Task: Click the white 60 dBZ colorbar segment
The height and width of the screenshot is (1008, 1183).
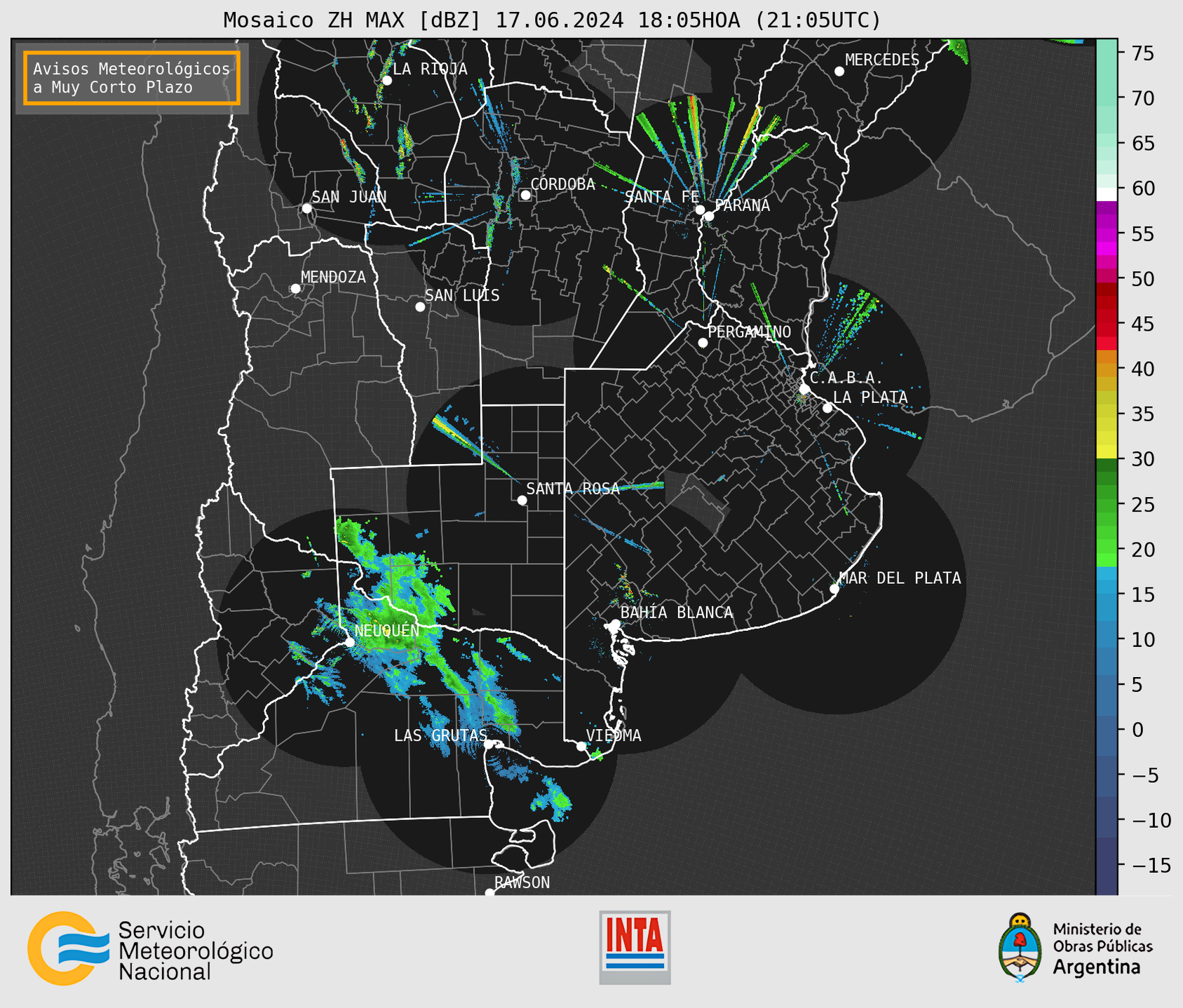Action: point(1107,194)
